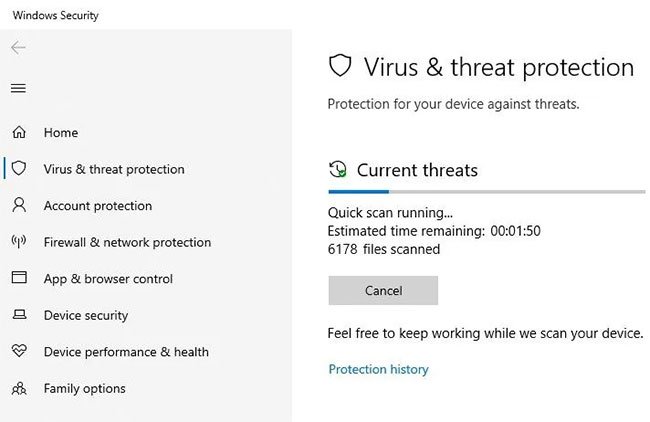Click the Firewall antenna signal icon
The image size is (650, 422).
click(19, 241)
